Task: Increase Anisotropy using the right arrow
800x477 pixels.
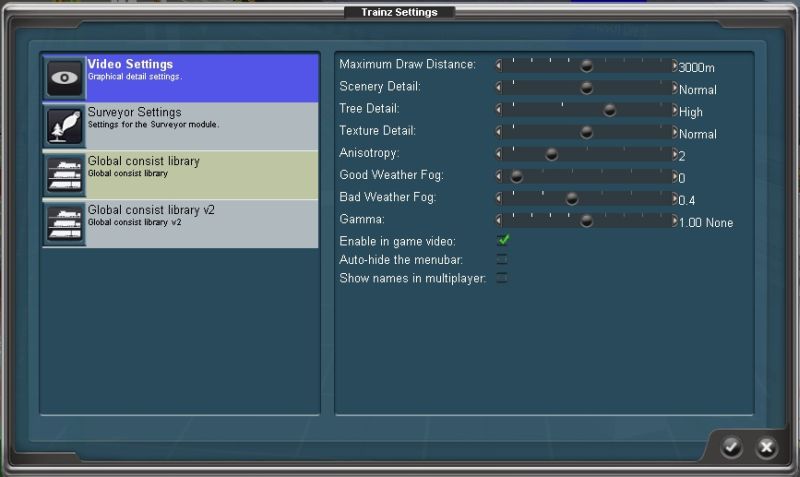Action: pyautogui.click(x=674, y=154)
